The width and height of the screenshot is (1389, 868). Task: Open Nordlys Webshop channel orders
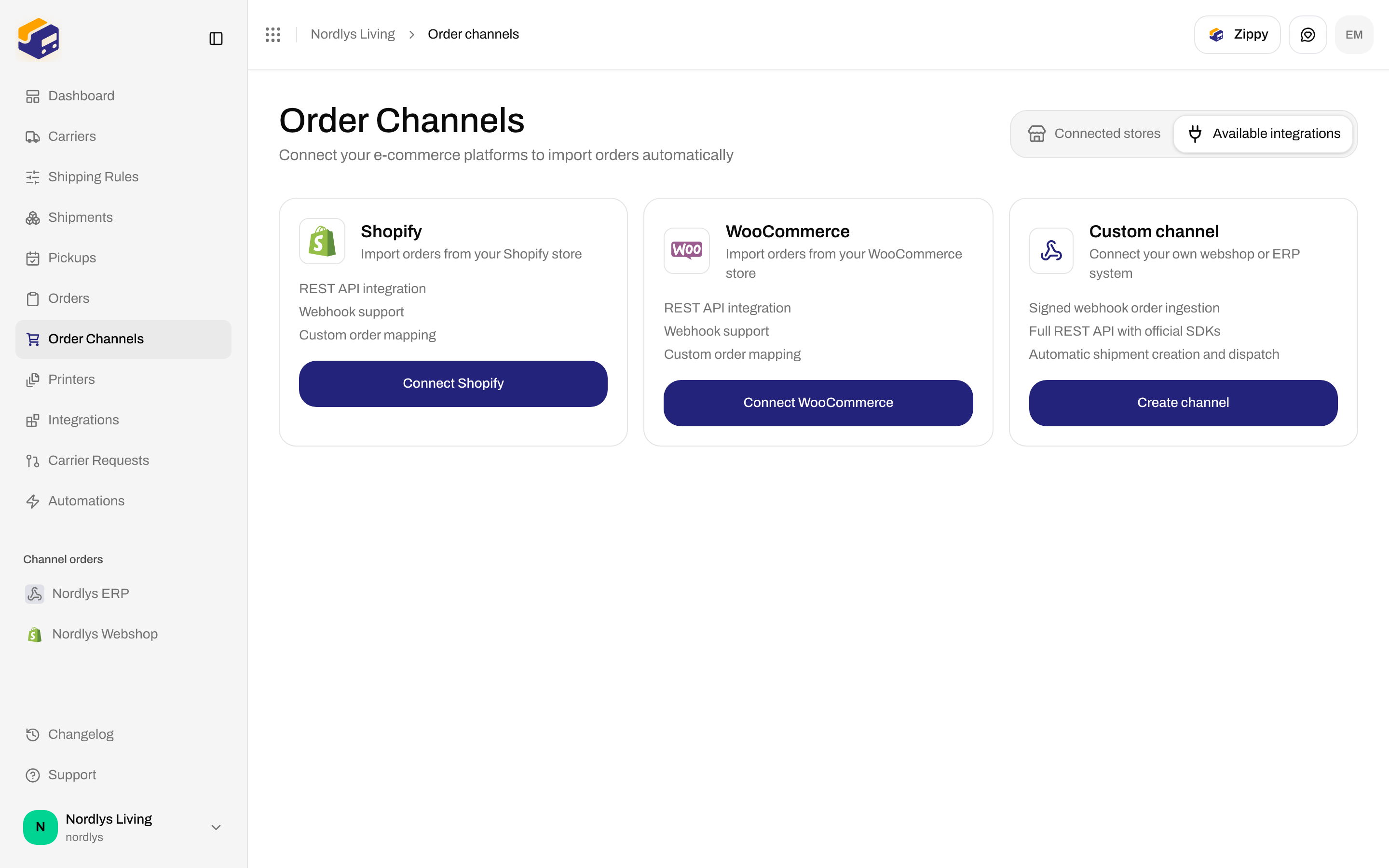pyautogui.click(x=123, y=634)
